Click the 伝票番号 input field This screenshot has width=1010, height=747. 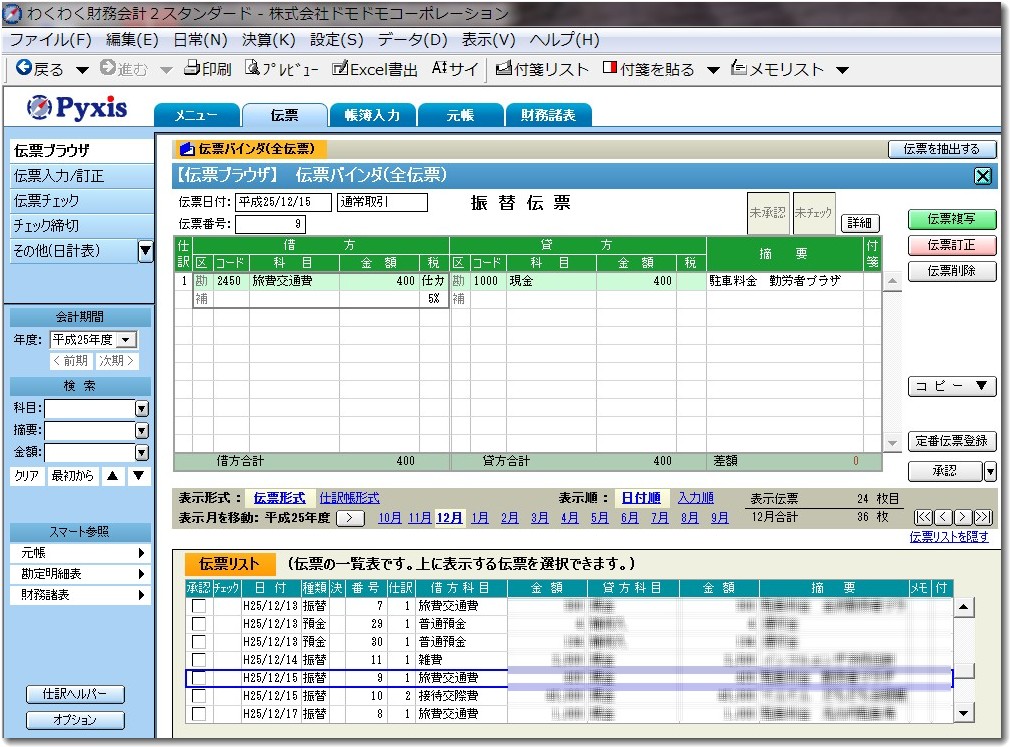click(x=270, y=224)
